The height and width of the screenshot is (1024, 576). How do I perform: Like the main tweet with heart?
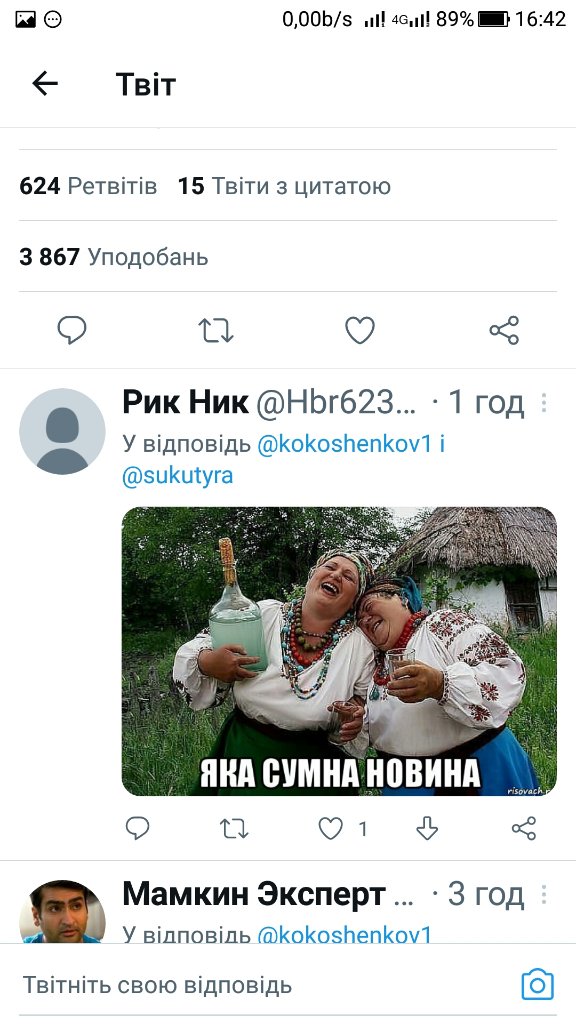point(360,330)
